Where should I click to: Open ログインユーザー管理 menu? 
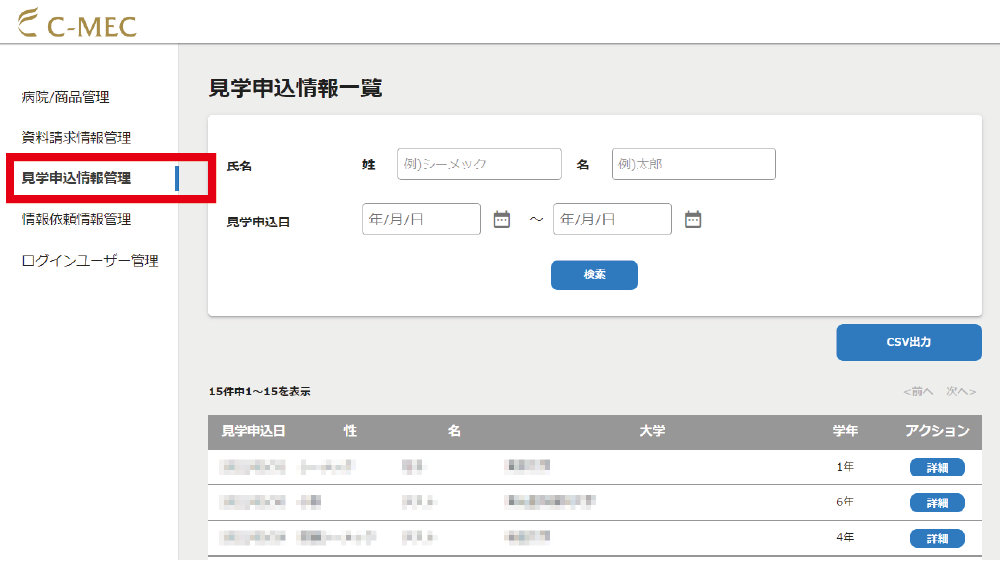coord(90,261)
